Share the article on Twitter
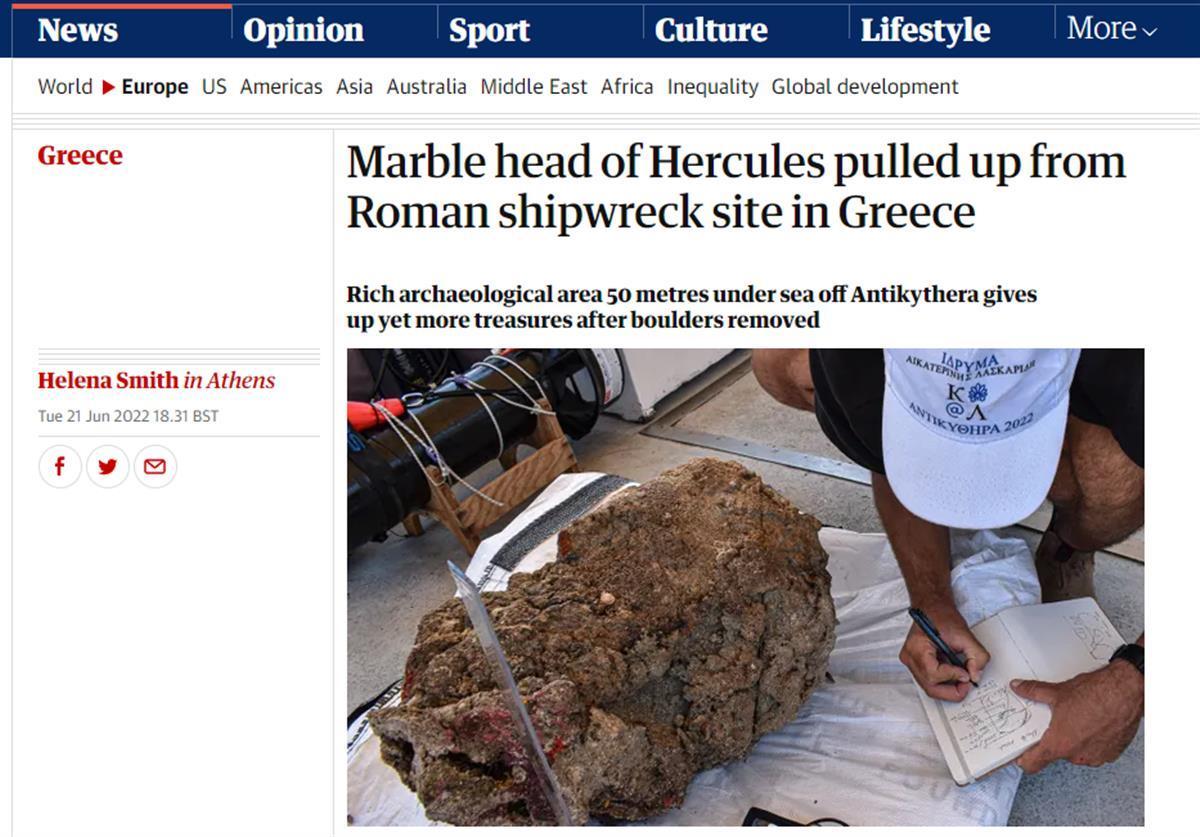This screenshot has width=1200, height=837. coord(108,467)
